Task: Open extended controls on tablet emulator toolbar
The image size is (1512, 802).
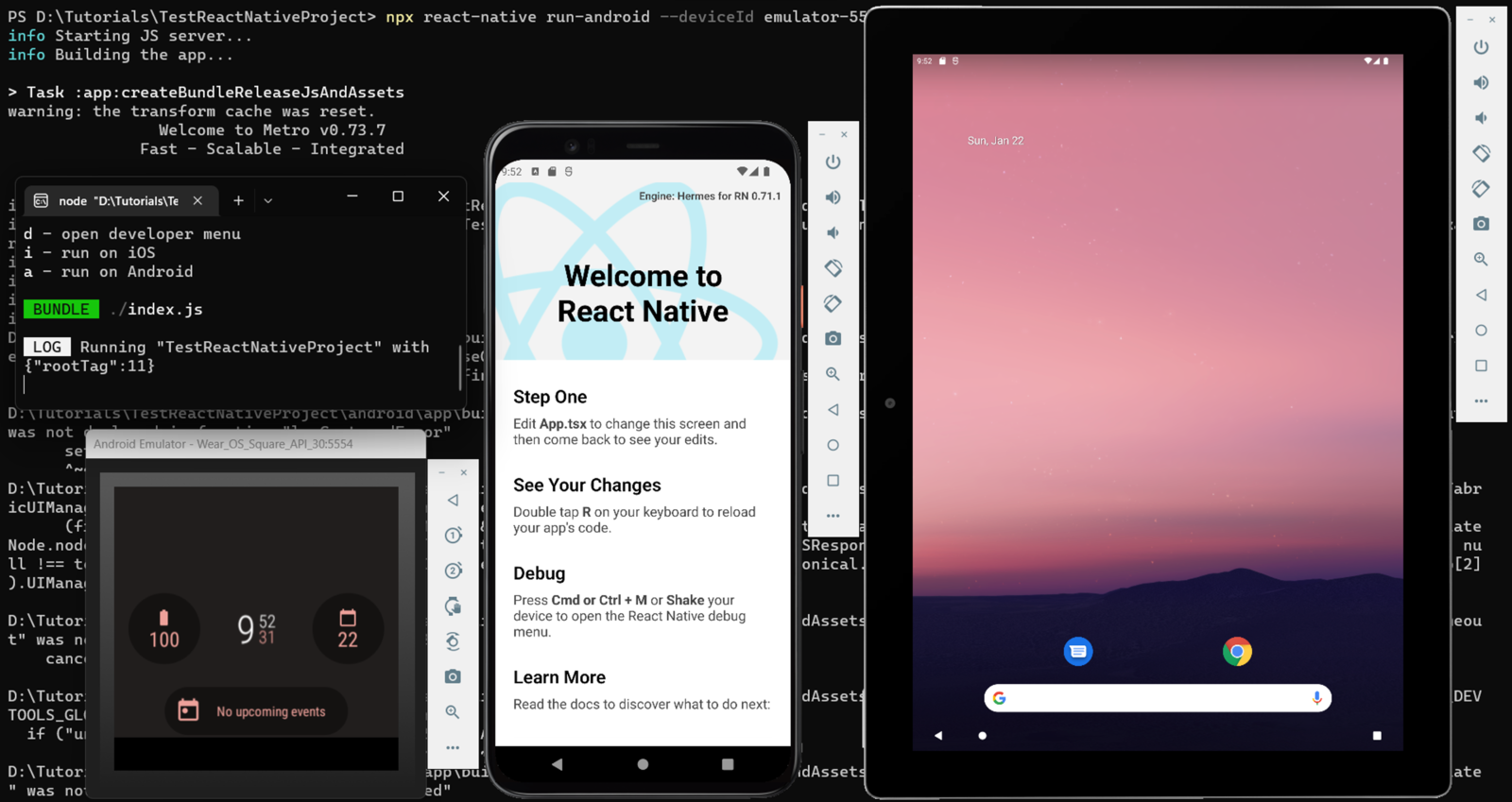Action: (x=1481, y=401)
